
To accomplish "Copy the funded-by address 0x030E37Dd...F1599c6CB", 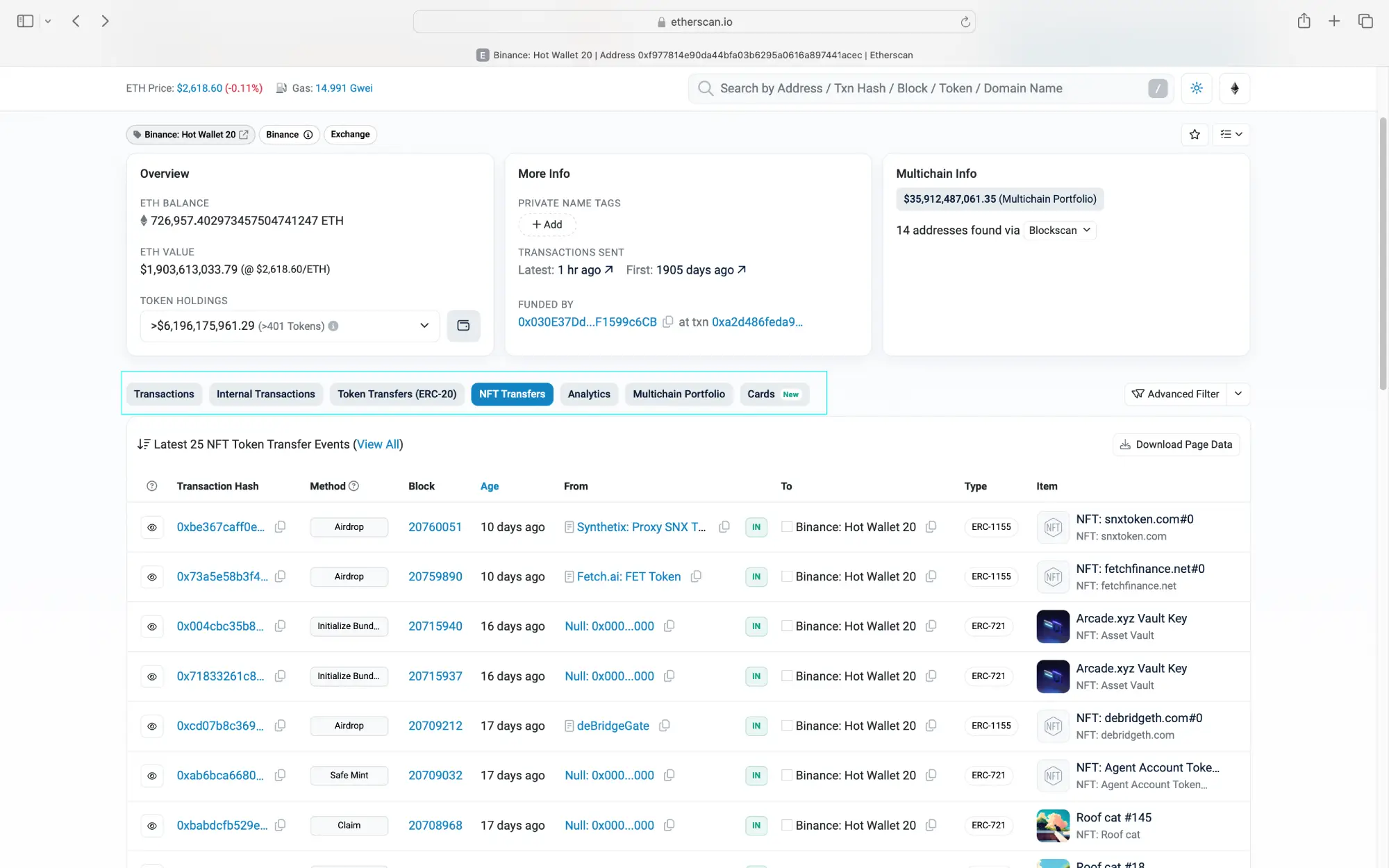I will (x=667, y=322).
